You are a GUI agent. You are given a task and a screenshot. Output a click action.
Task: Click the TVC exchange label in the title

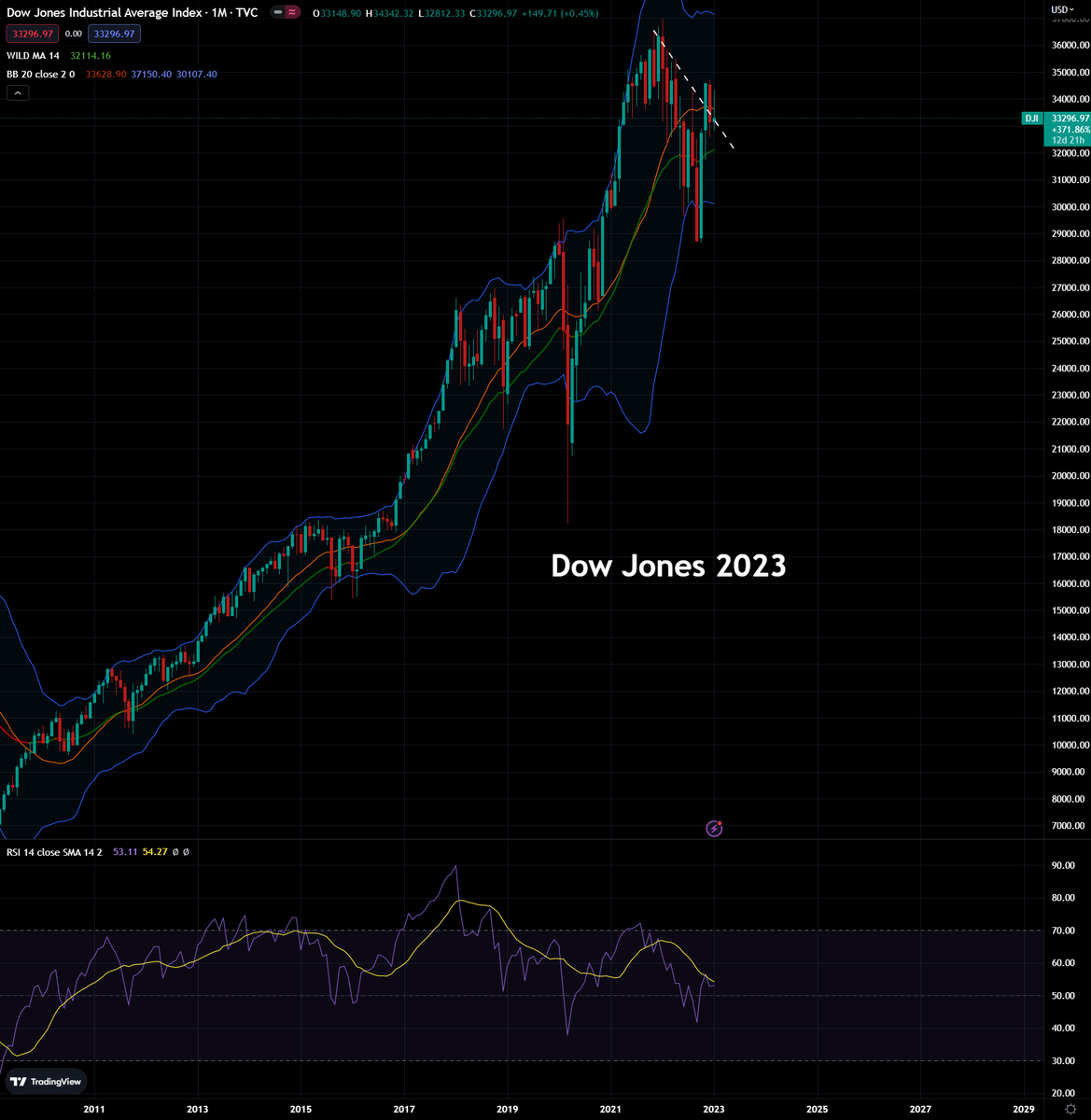coord(248,13)
